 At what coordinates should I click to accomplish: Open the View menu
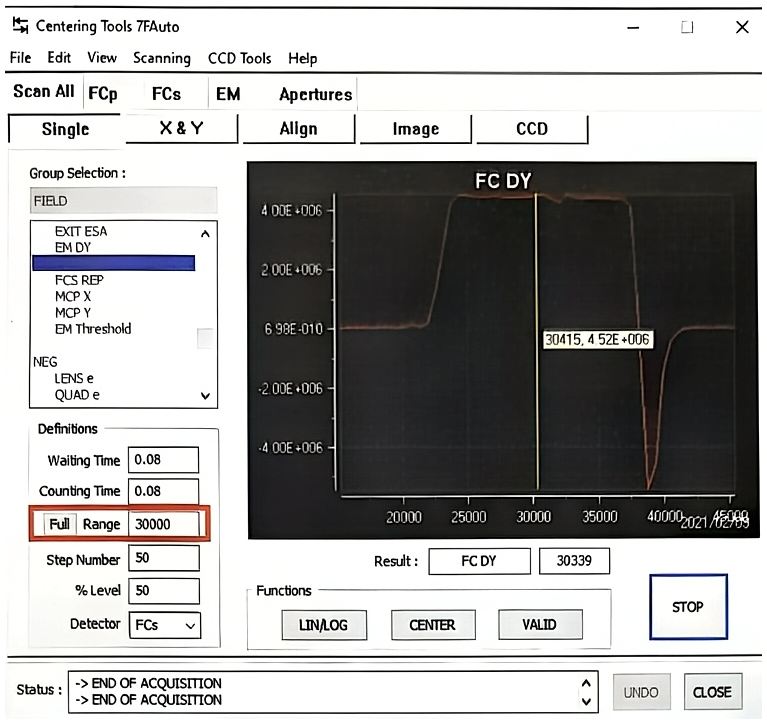(x=102, y=58)
